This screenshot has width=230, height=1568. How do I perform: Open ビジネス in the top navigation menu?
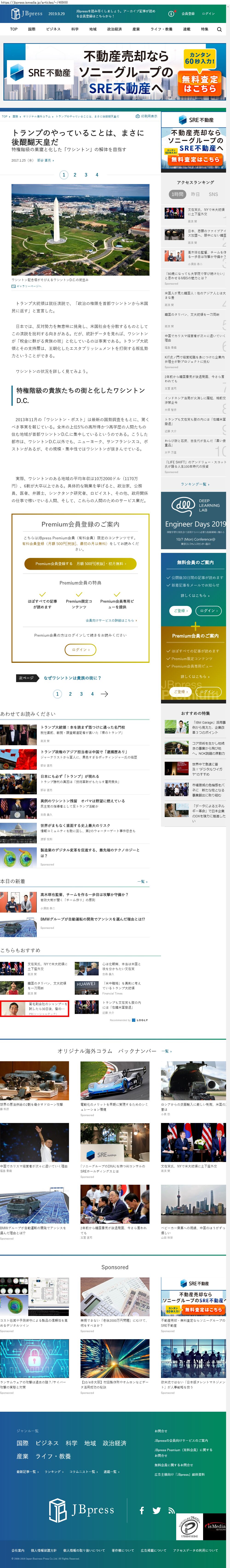tap(53, 29)
